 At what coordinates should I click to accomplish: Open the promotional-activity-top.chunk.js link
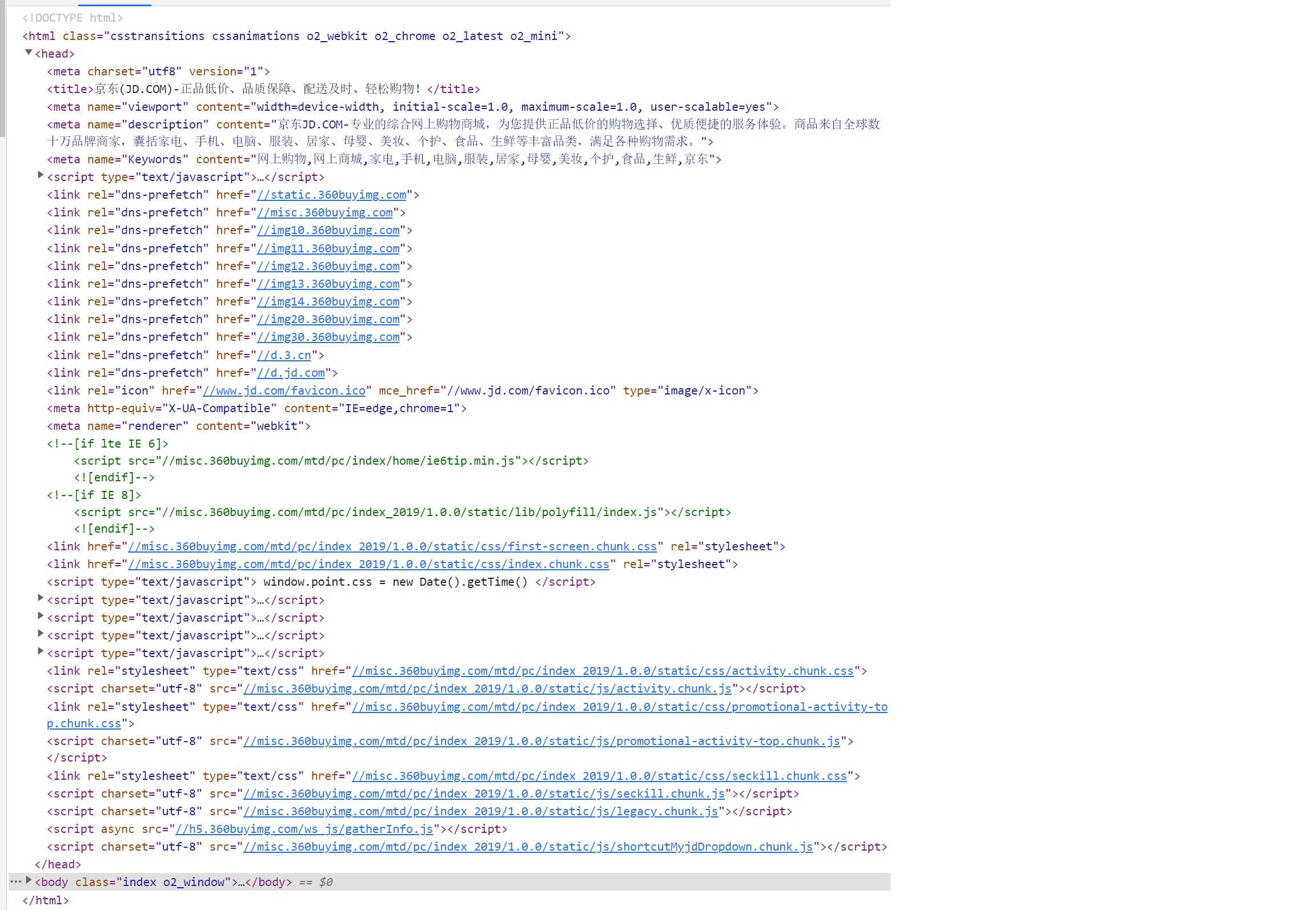click(x=541, y=742)
